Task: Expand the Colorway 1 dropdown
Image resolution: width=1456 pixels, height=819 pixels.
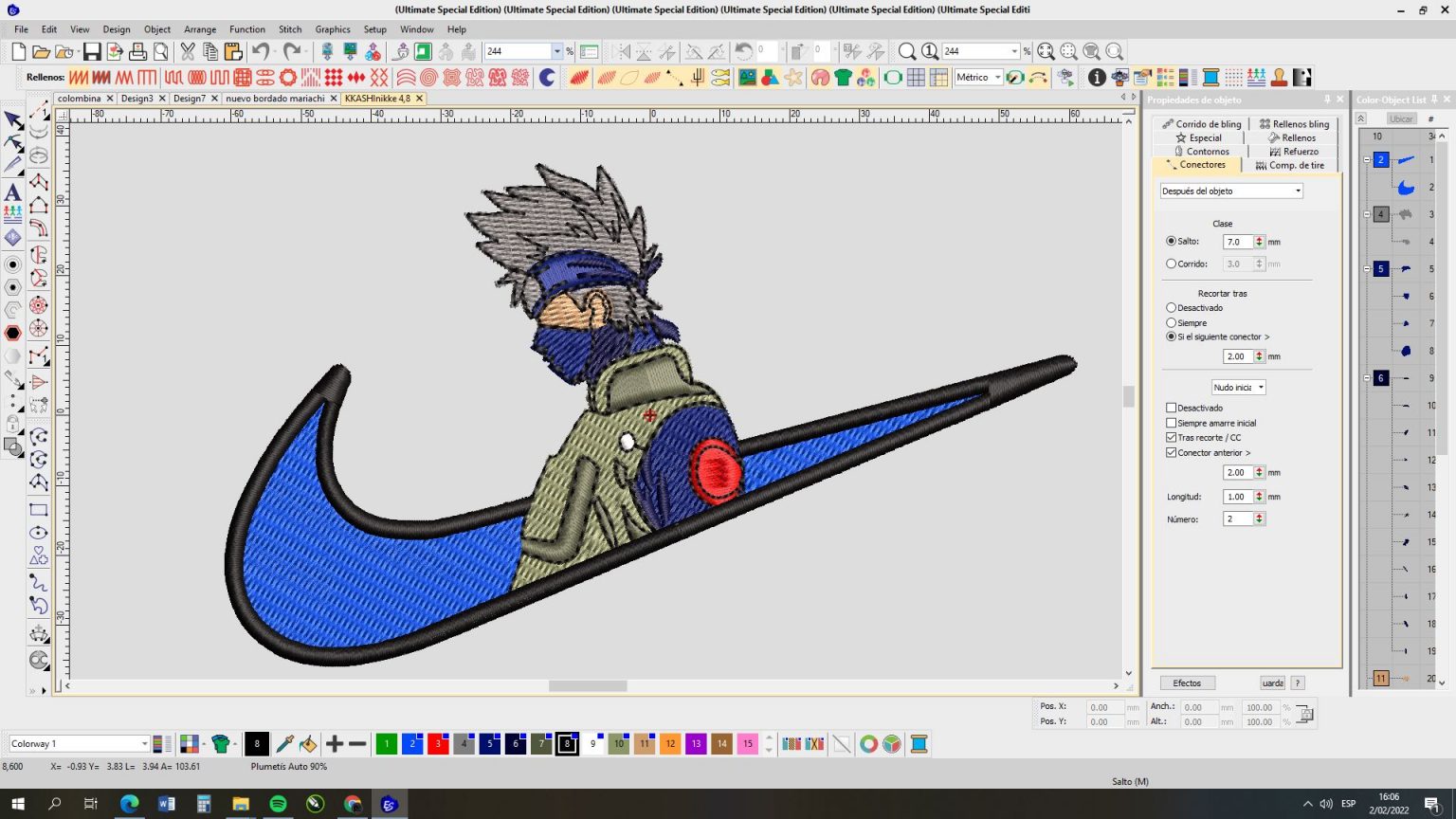Action: click(144, 744)
